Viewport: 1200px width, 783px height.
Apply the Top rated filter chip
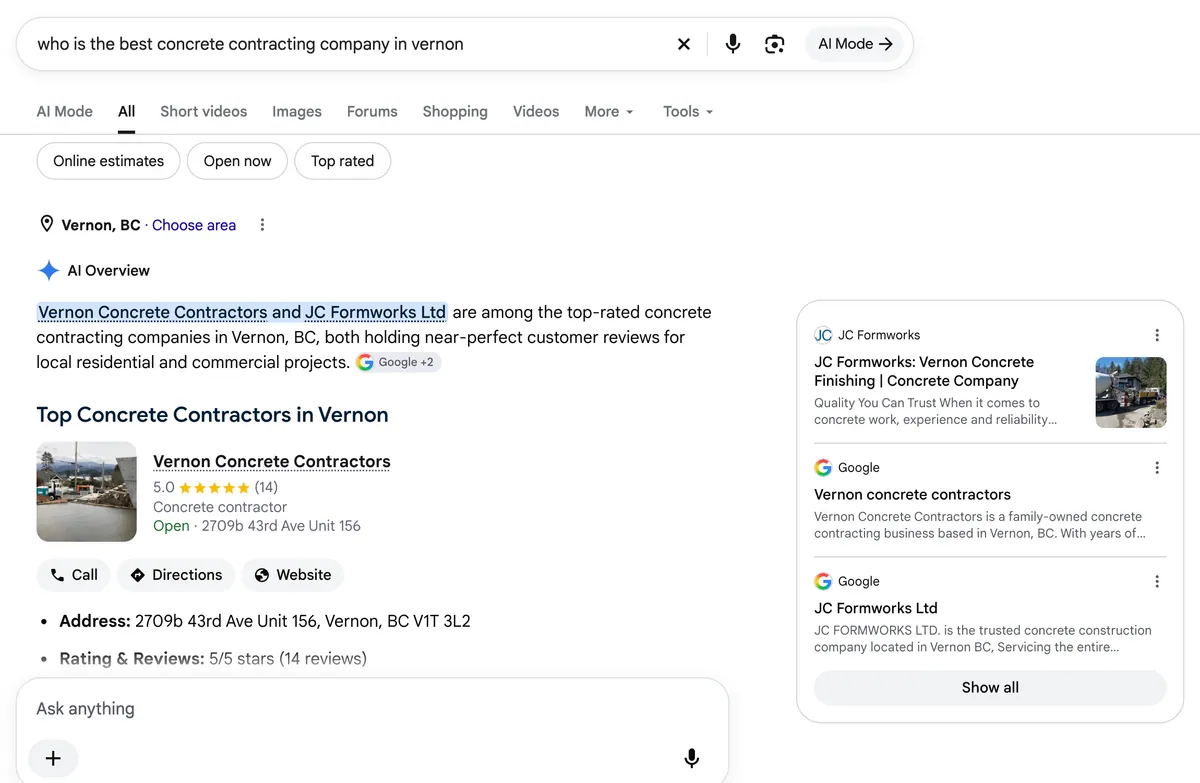342,161
